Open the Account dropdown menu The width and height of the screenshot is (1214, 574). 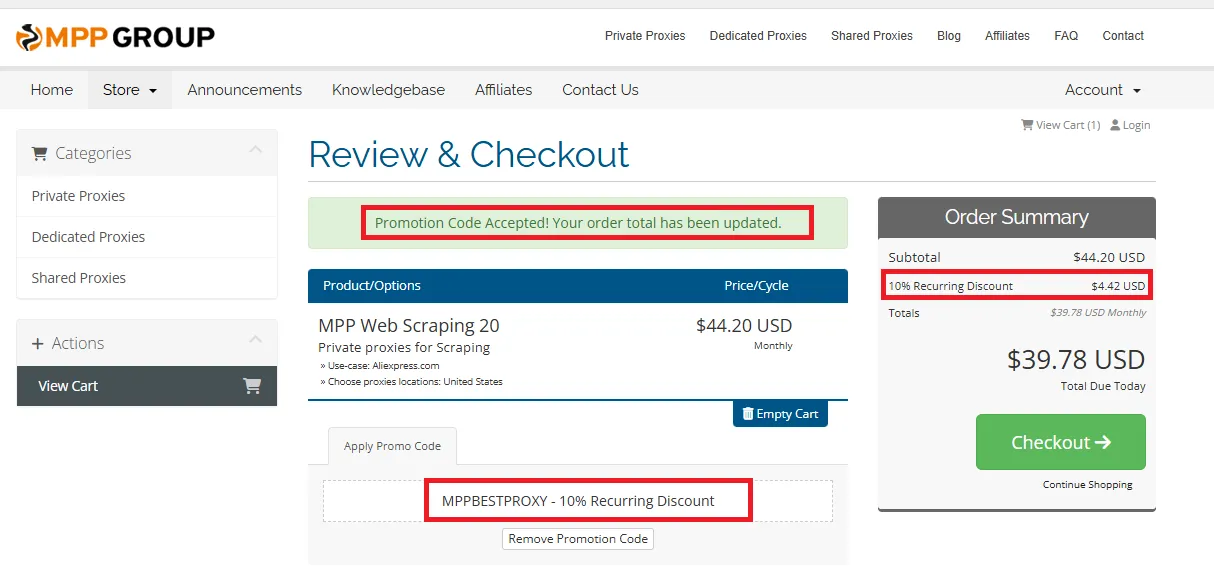tap(1102, 90)
